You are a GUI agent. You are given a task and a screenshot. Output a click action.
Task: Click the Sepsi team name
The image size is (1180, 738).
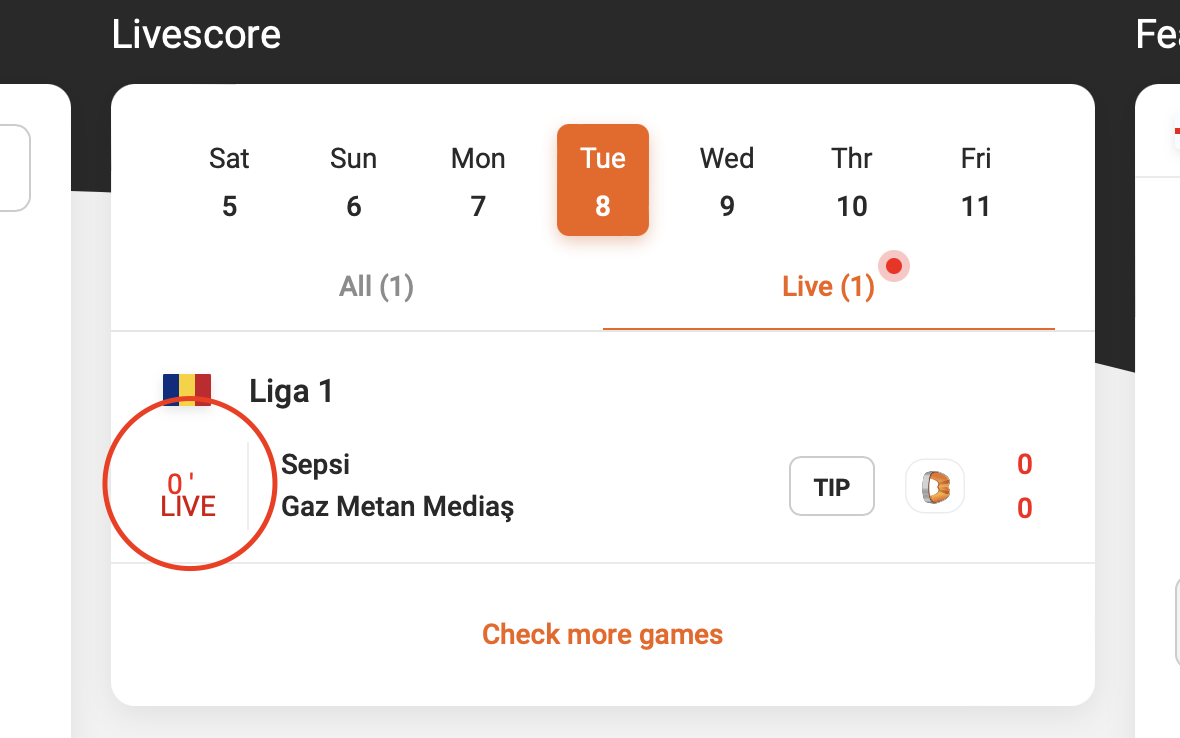click(x=316, y=464)
